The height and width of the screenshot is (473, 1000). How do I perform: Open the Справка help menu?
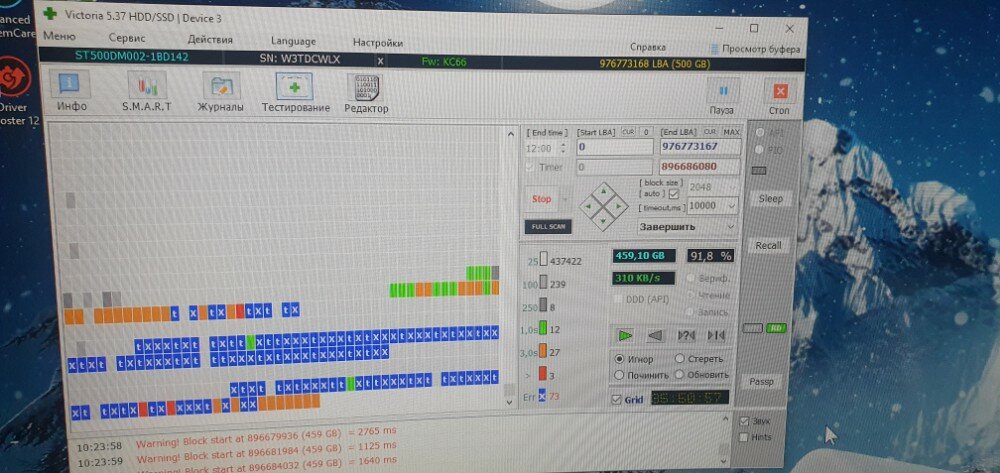647,47
